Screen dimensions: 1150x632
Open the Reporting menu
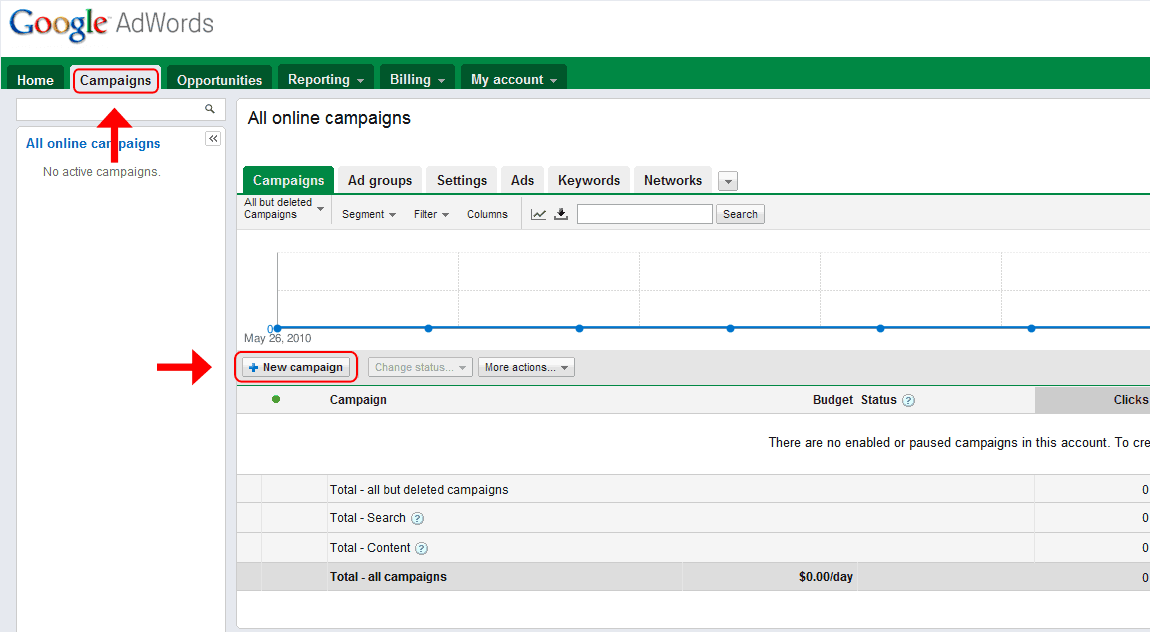pyautogui.click(x=326, y=79)
